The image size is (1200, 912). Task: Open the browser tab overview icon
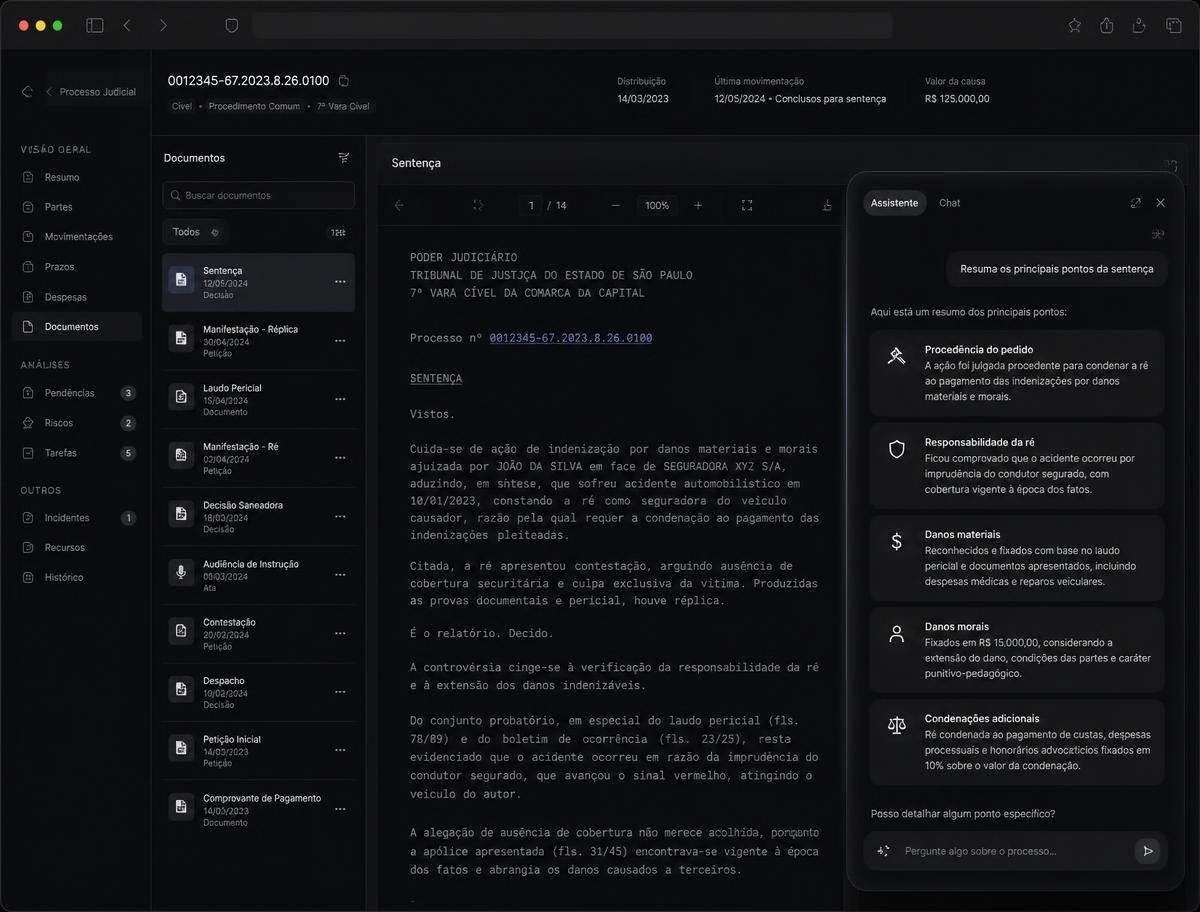[1174, 25]
